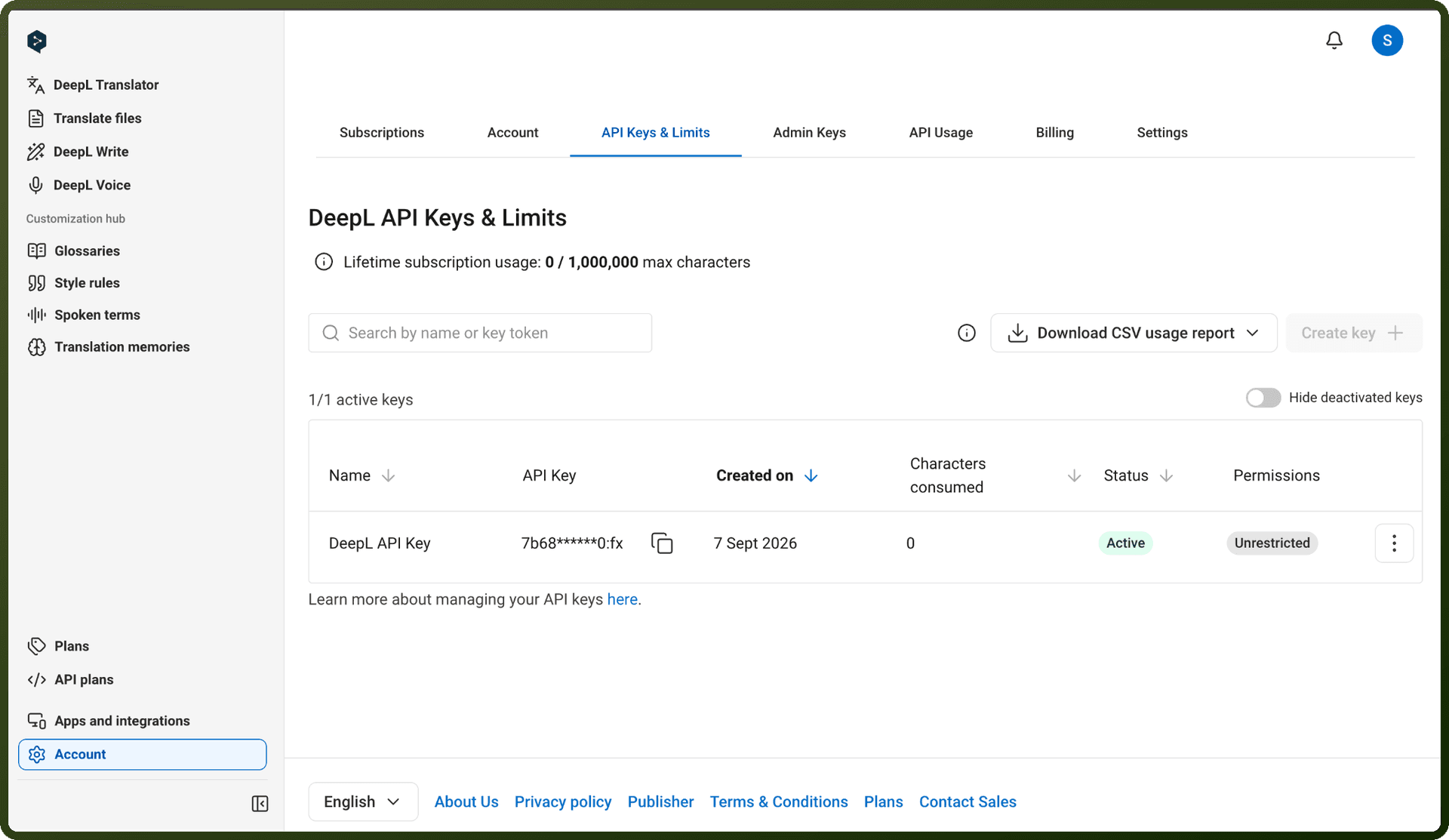Screen dimensions: 1449x840
Task: Open Privacy policy footer link
Action: (563, 802)
